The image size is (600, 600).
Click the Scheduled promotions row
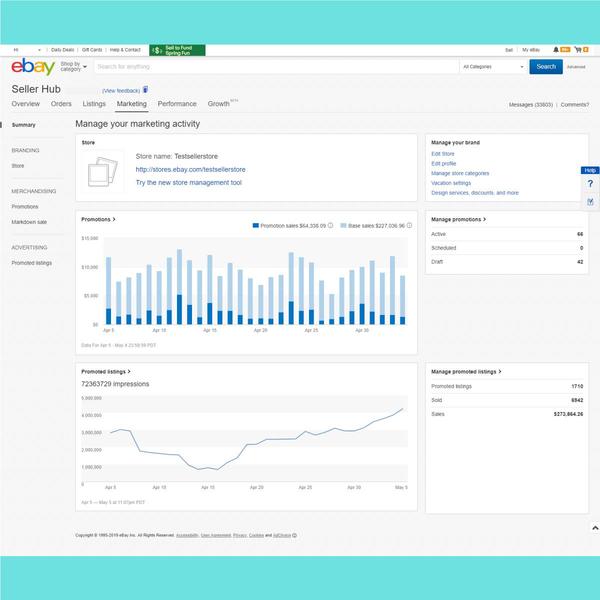pos(507,248)
